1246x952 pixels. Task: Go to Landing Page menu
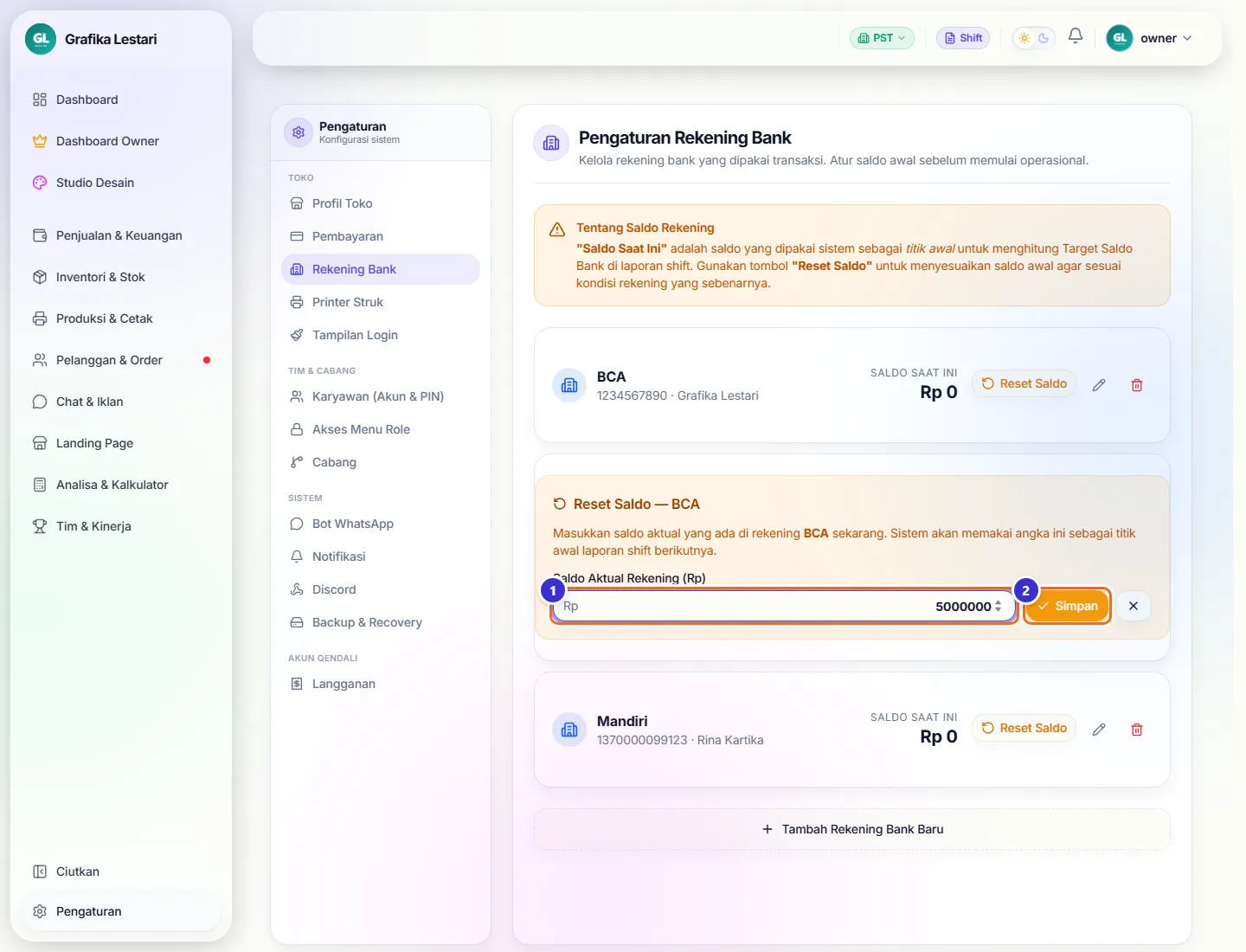tap(121, 443)
